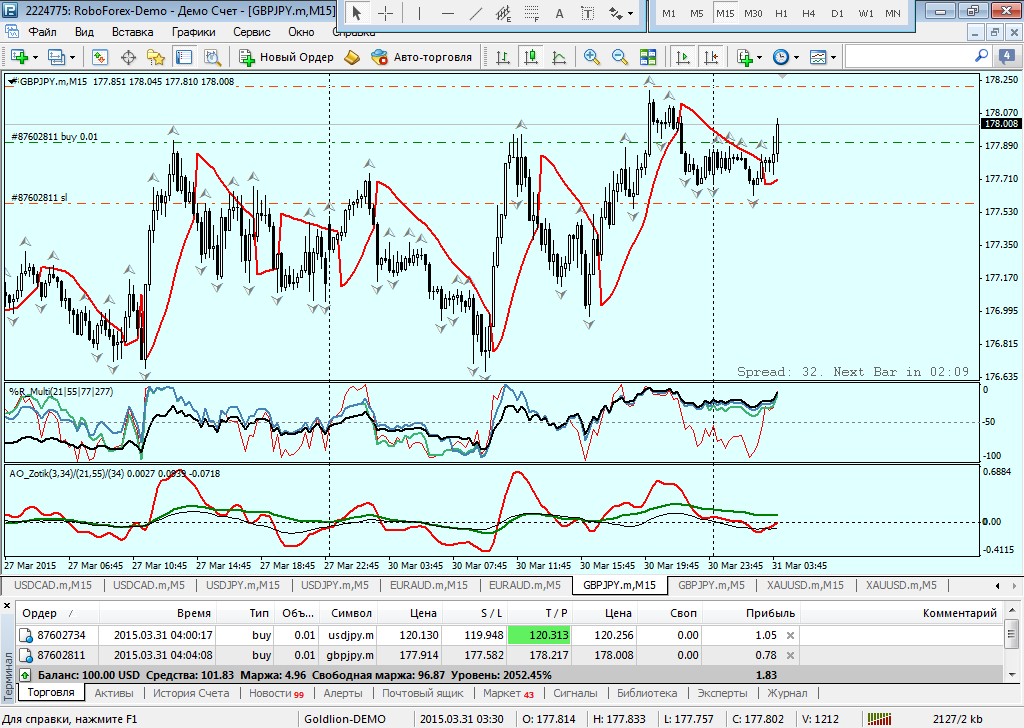
Task: Close the Terminal panel with x
Action: click(7, 606)
